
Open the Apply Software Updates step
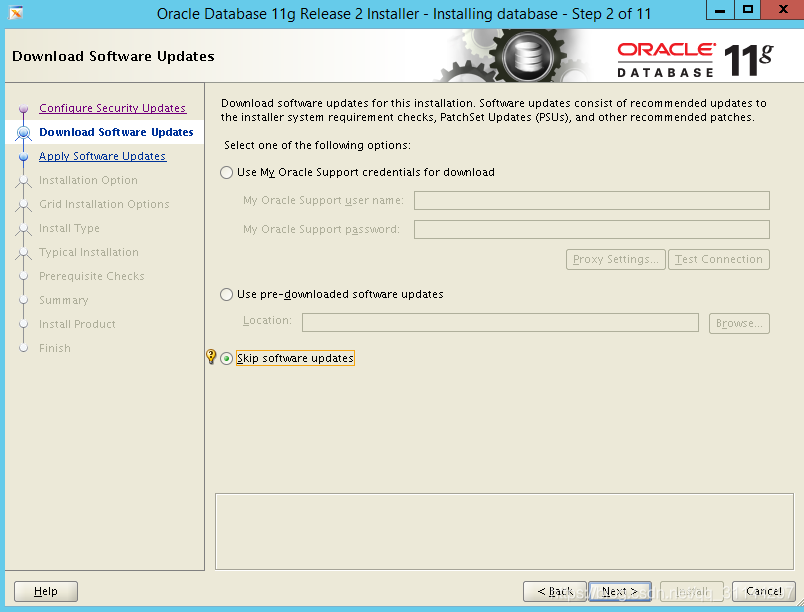[x=103, y=156]
